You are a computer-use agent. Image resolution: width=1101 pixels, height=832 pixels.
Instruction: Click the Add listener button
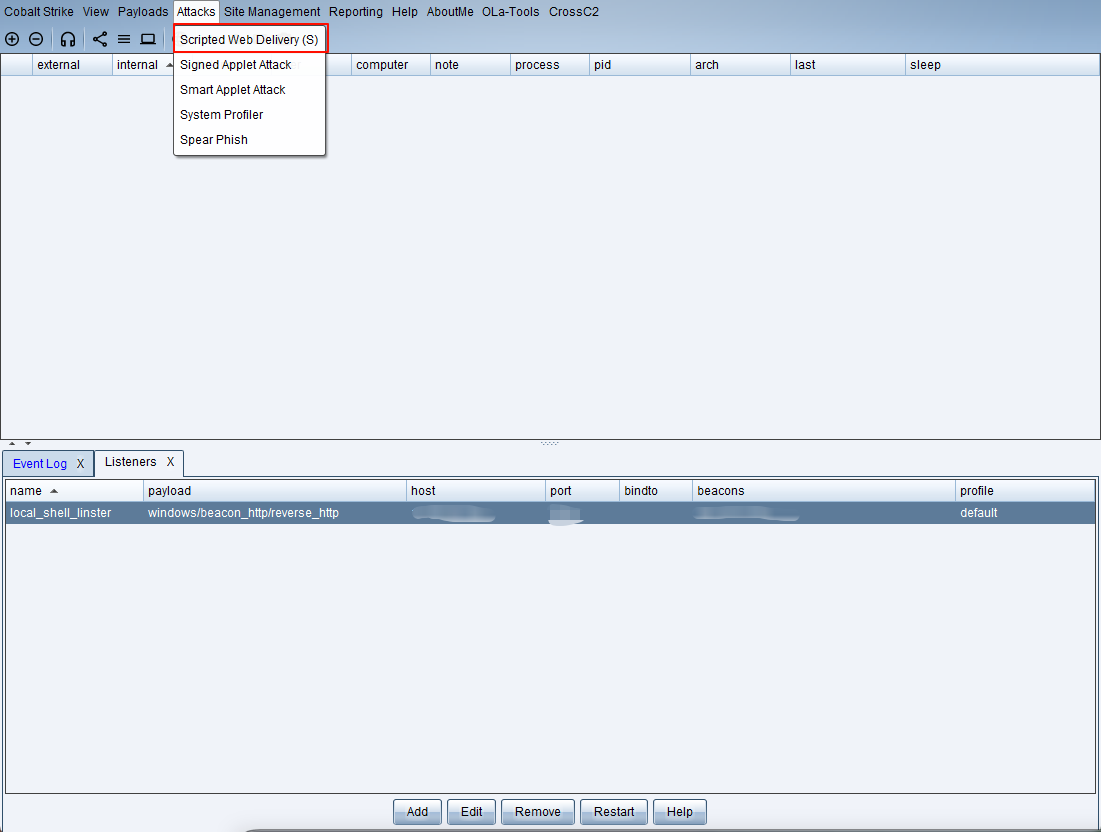point(417,812)
